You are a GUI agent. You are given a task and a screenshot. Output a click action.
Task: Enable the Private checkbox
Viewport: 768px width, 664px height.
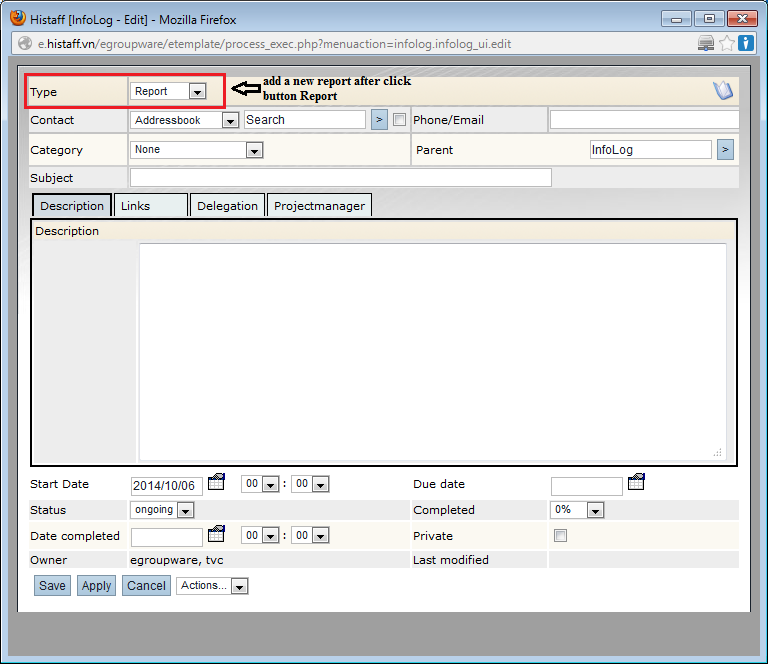tap(560, 536)
